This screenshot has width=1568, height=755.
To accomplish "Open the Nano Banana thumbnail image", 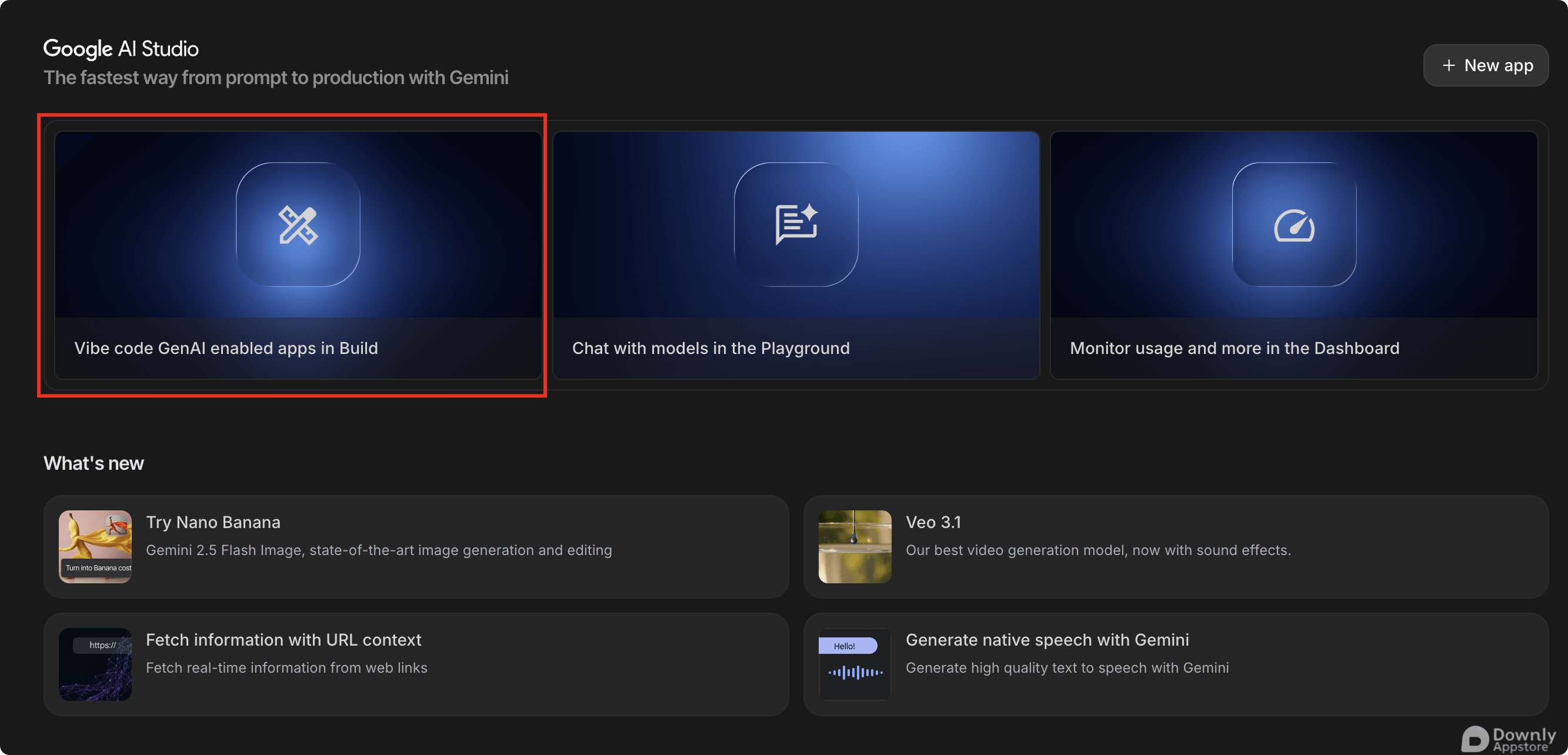I will (95, 546).
